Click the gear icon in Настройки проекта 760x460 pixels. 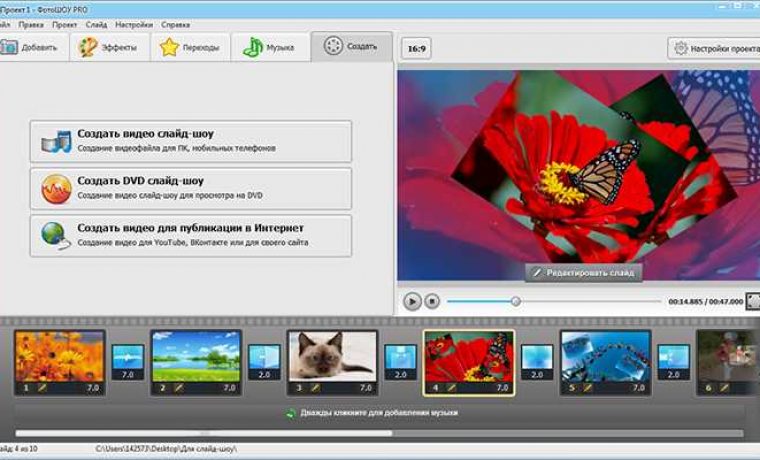point(681,48)
